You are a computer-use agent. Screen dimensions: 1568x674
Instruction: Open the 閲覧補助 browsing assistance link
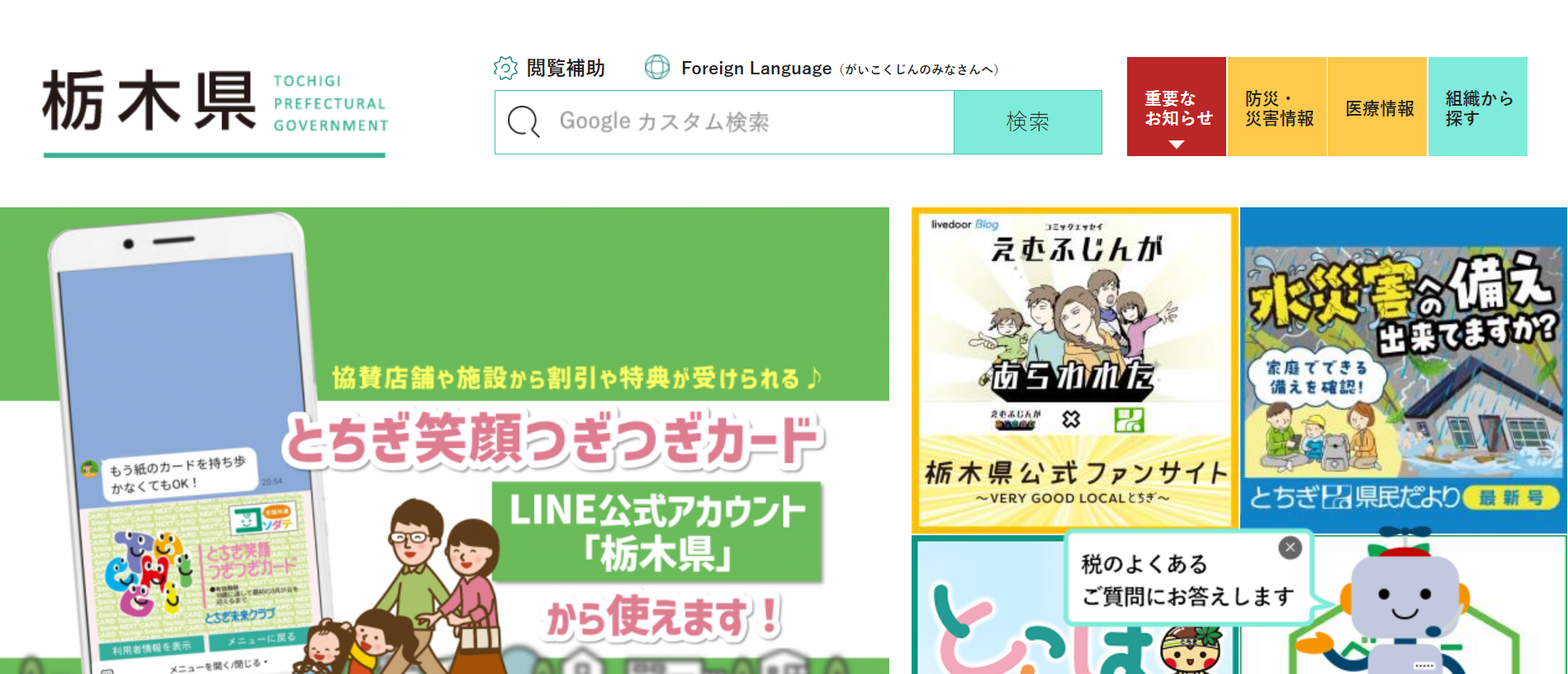(x=566, y=68)
